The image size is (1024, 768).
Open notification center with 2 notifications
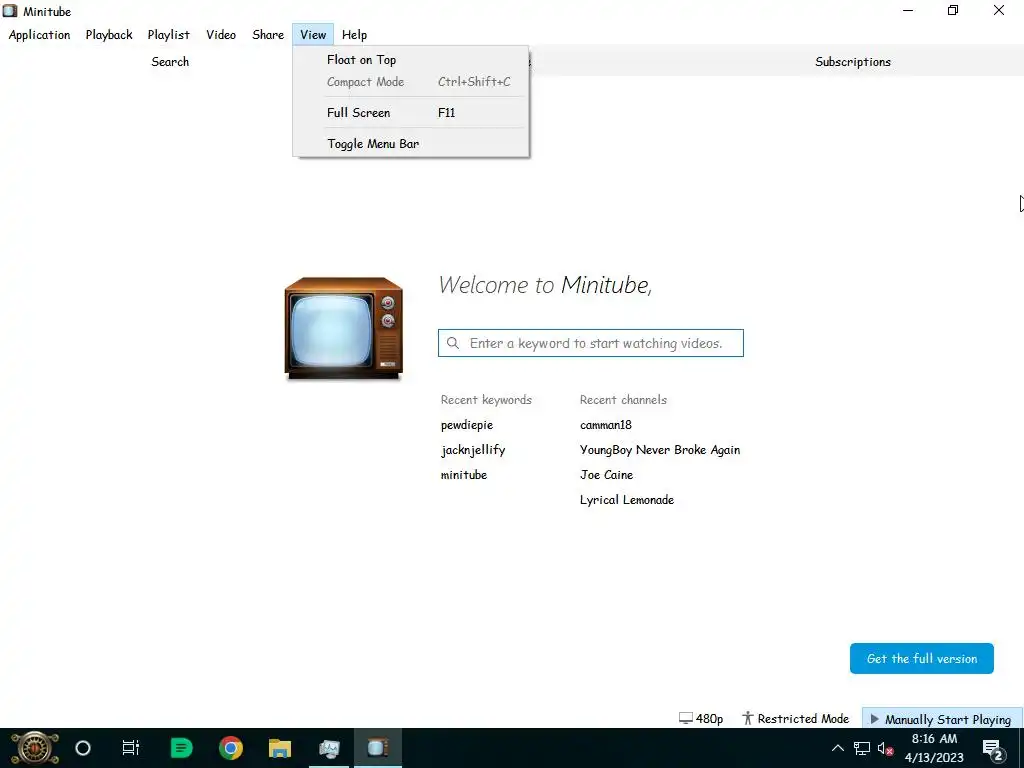[x=993, y=748]
